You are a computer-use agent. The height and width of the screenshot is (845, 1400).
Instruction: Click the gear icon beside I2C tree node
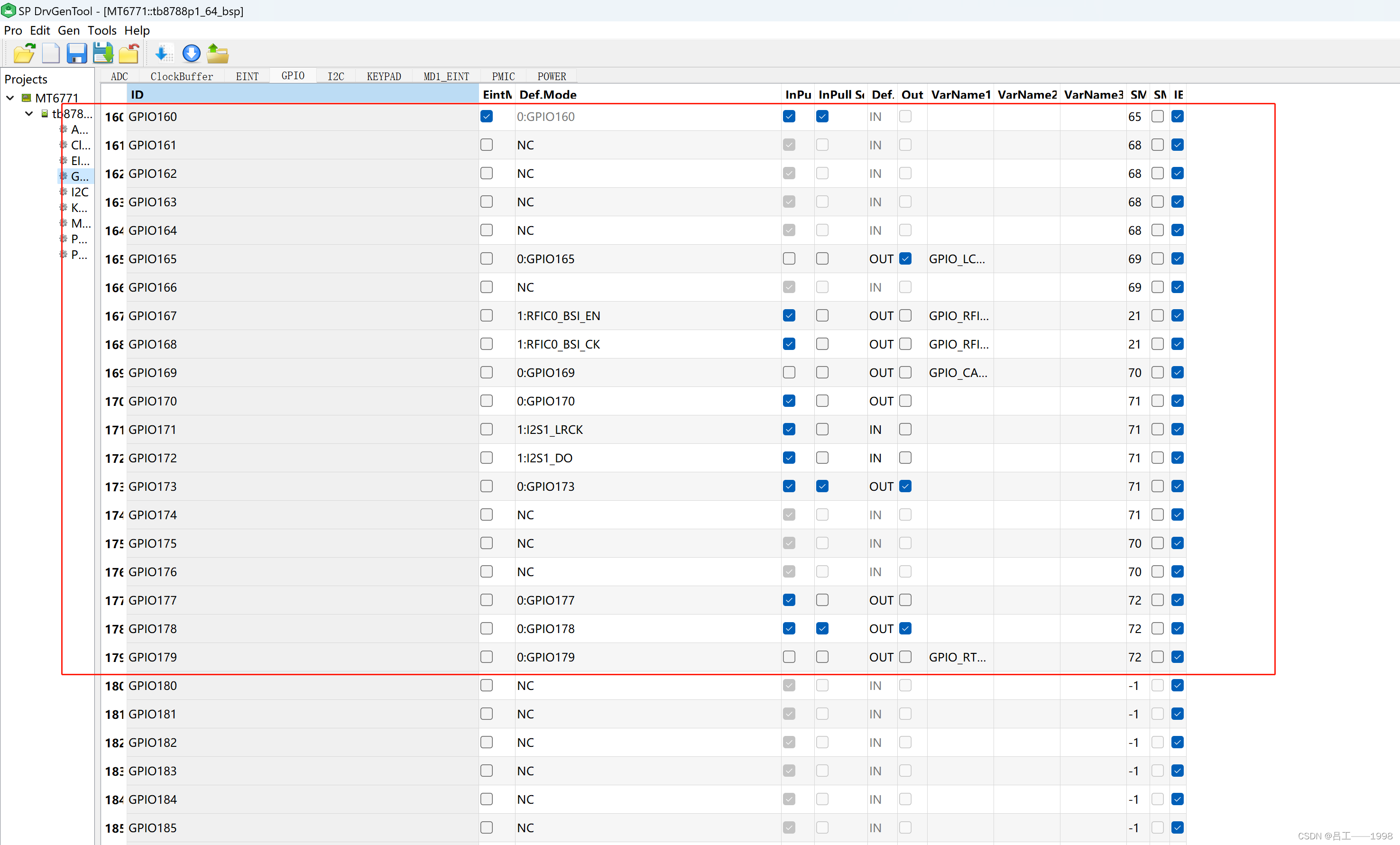(64, 192)
